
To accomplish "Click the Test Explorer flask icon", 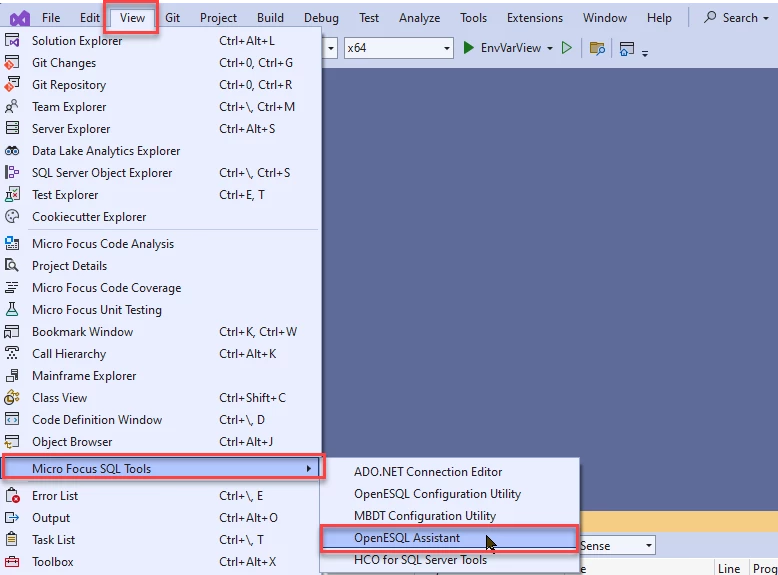I will 12,194.
